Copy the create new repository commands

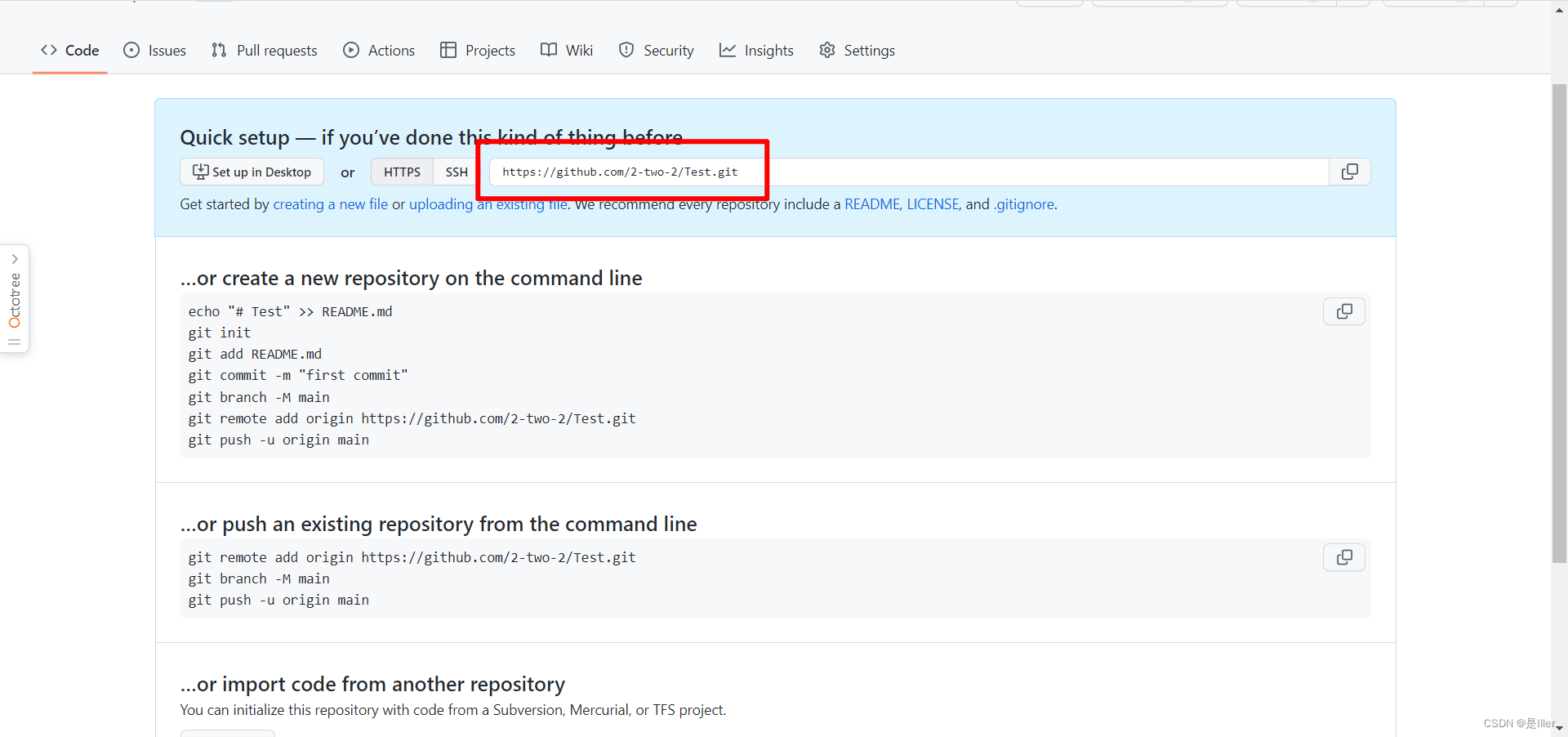click(1344, 311)
